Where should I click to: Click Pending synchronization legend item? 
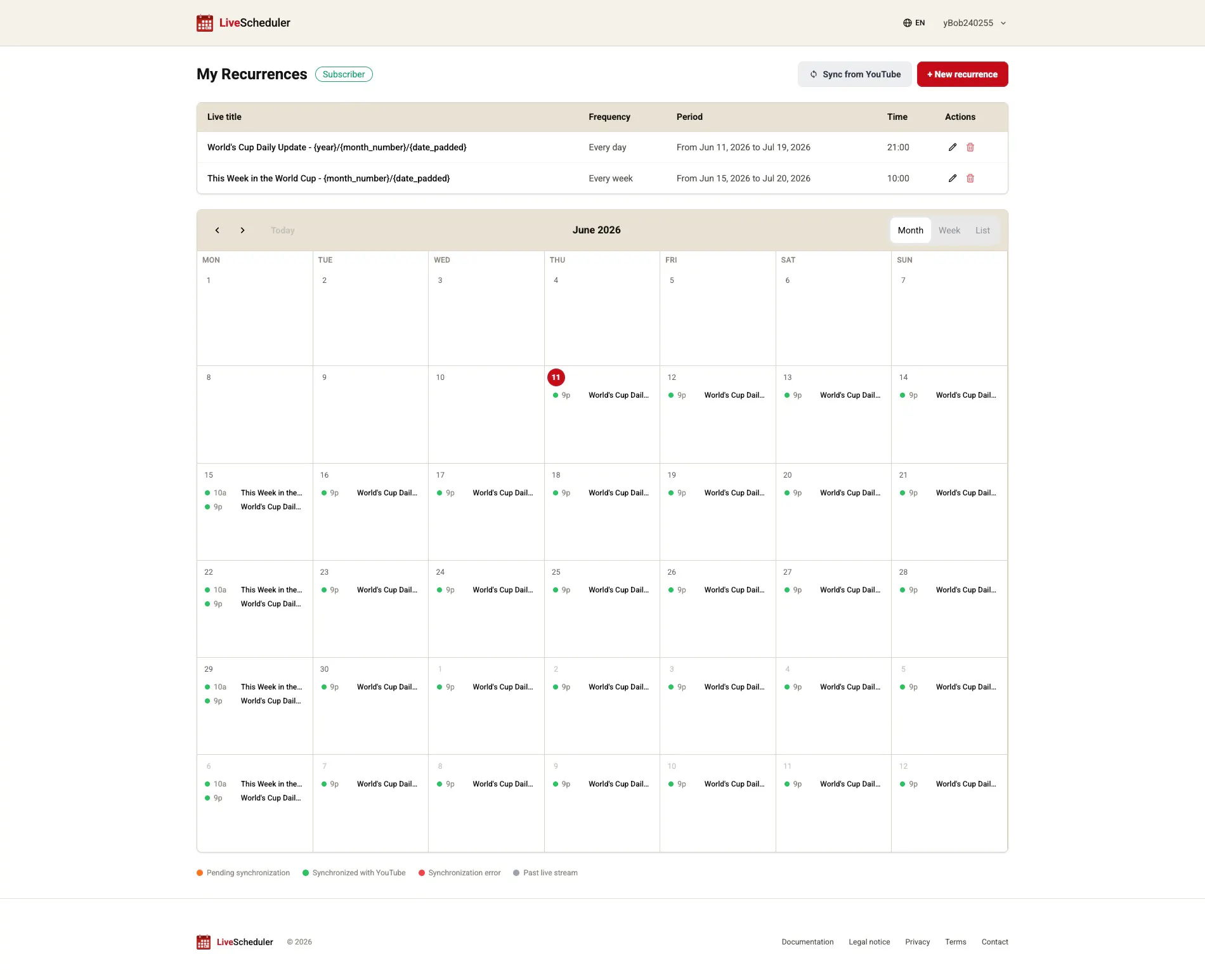click(x=243, y=873)
